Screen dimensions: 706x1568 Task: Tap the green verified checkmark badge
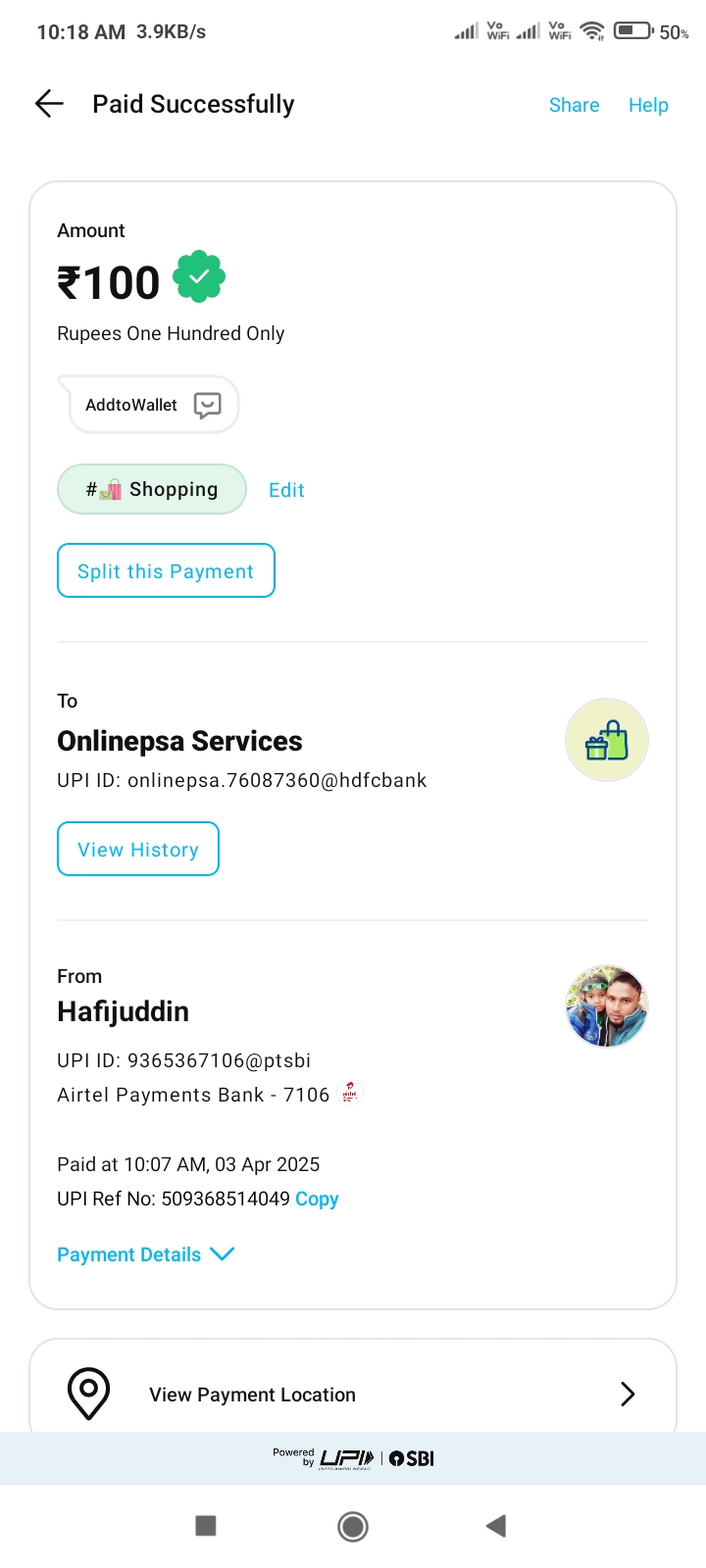(x=199, y=278)
